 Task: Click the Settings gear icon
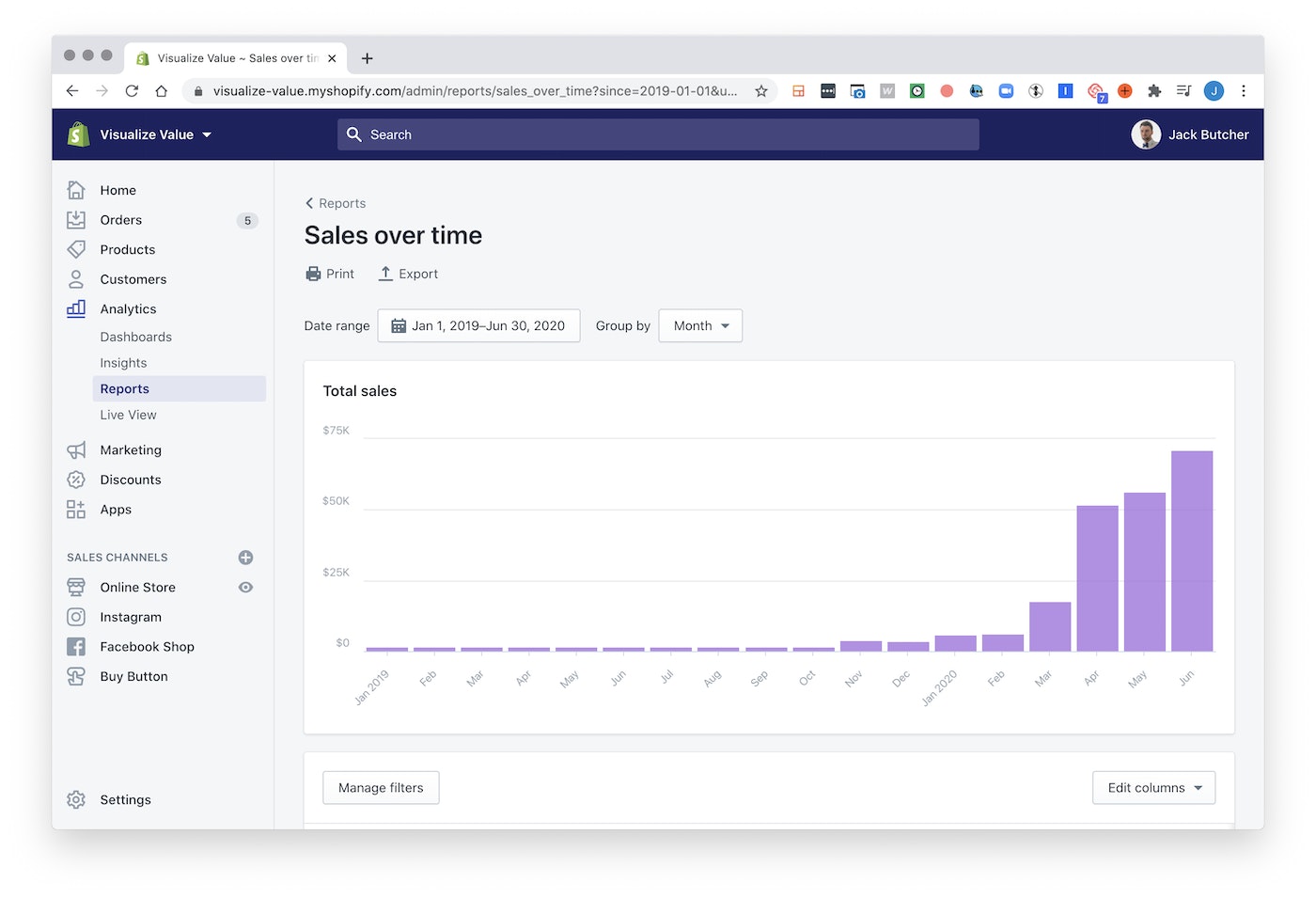(x=76, y=800)
